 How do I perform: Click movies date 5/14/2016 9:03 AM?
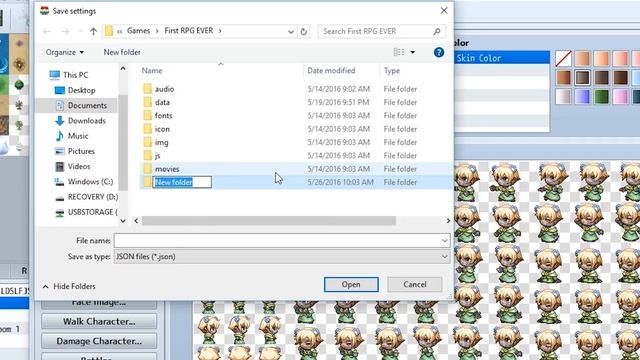coord(339,169)
